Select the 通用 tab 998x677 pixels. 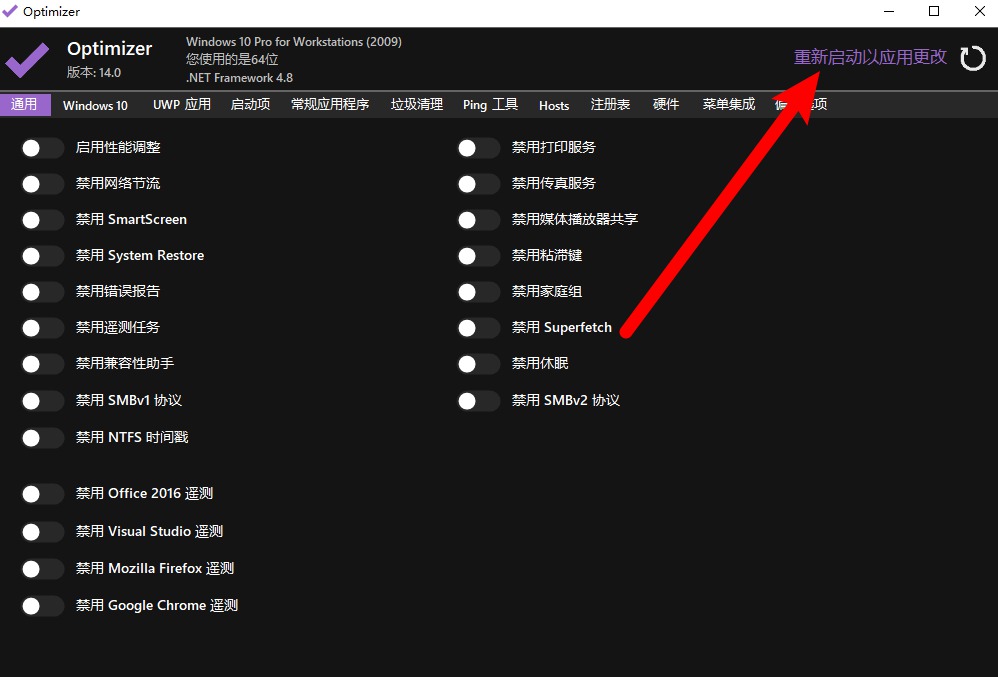point(25,104)
